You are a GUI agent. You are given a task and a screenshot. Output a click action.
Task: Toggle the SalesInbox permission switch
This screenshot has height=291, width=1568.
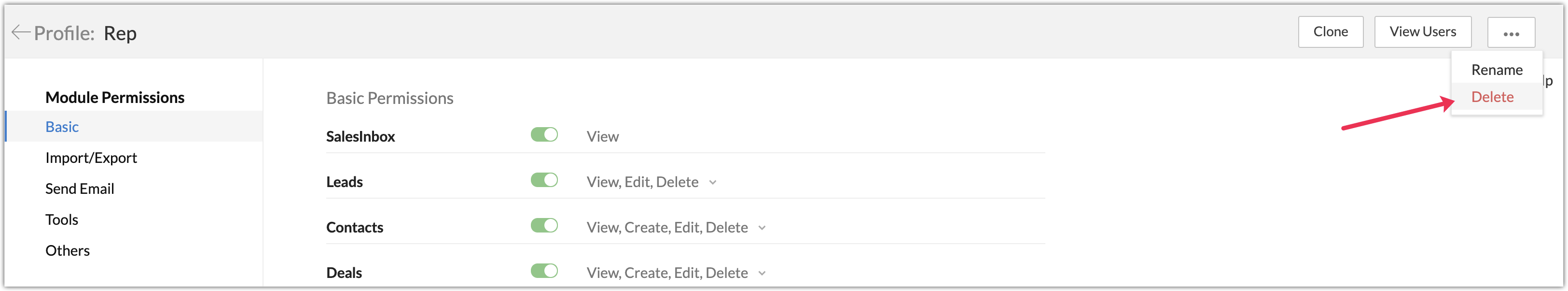[x=543, y=135]
